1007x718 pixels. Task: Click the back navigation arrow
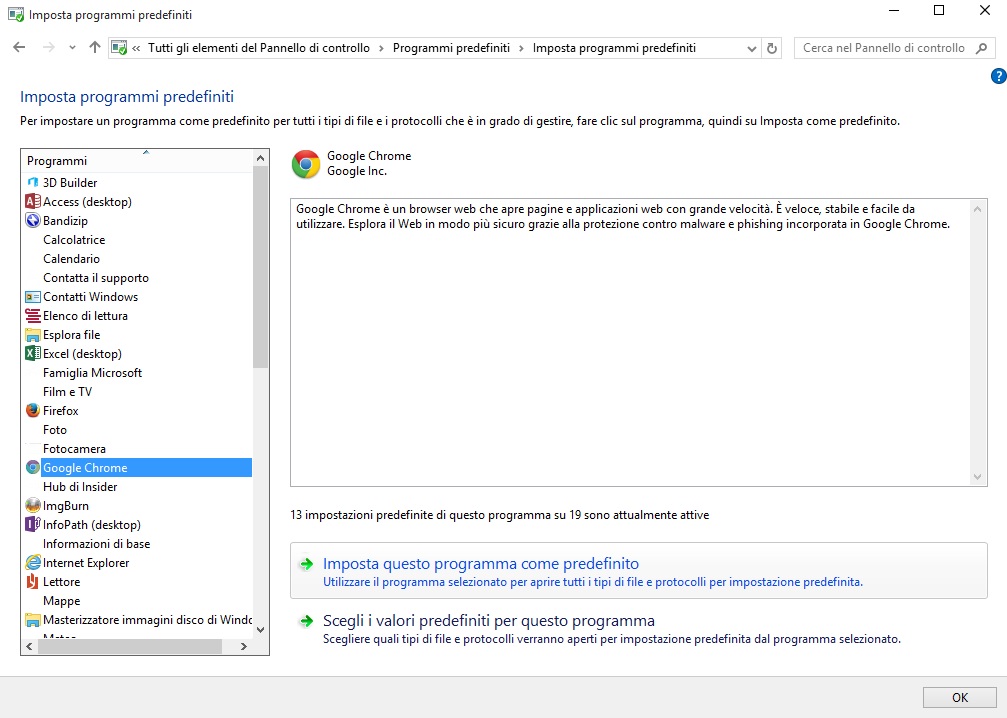tap(18, 47)
